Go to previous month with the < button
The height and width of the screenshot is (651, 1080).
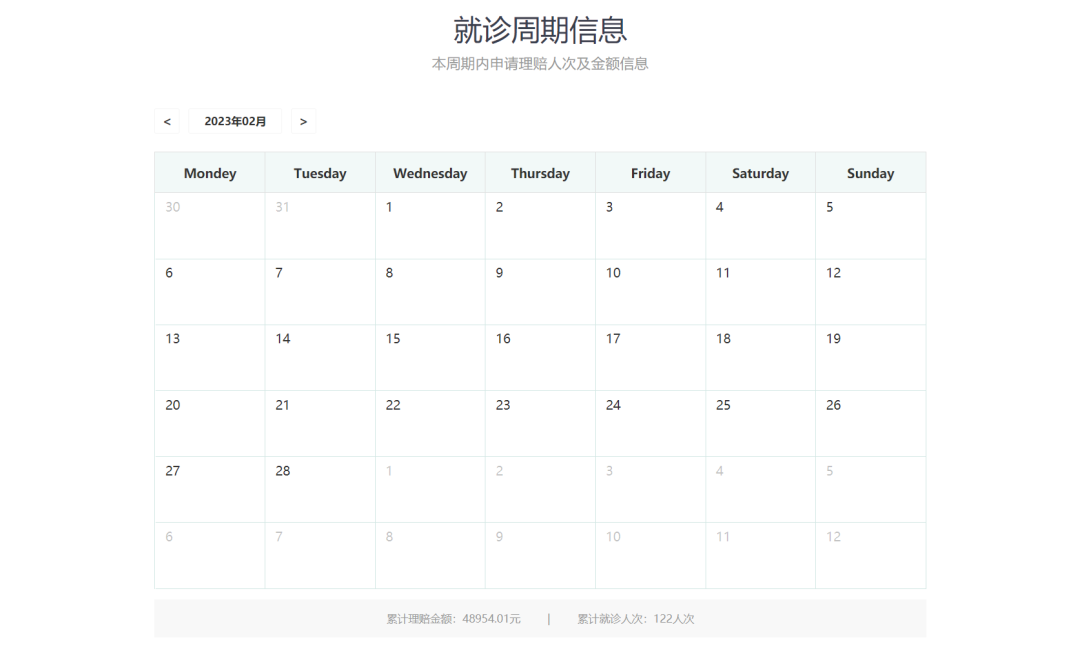(167, 121)
